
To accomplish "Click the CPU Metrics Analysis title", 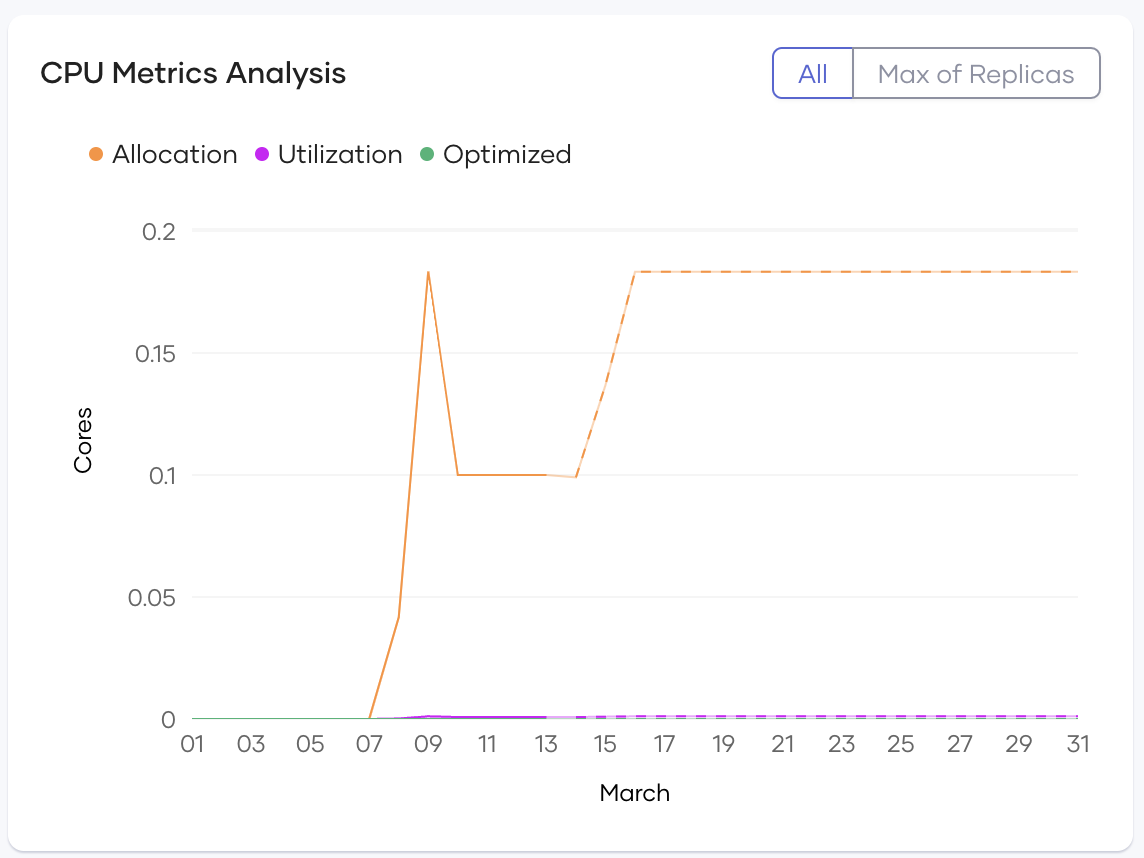I will (193, 73).
